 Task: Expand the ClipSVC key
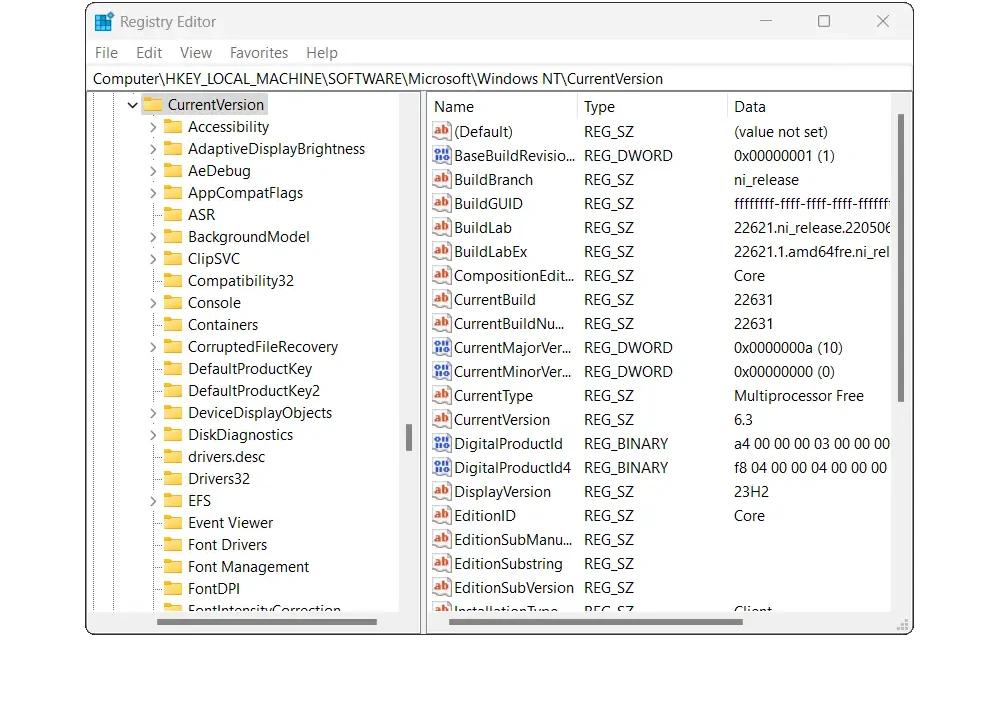click(x=153, y=259)
